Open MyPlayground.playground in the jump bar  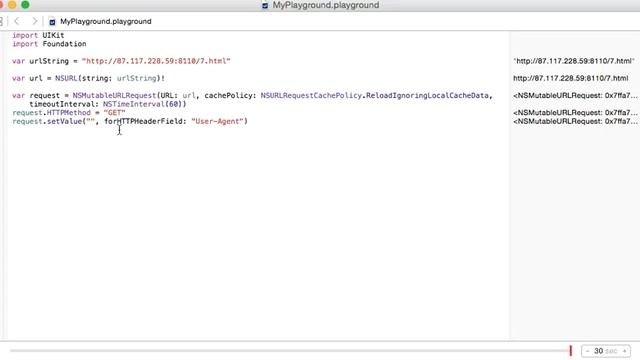click(x=106, y=21)
